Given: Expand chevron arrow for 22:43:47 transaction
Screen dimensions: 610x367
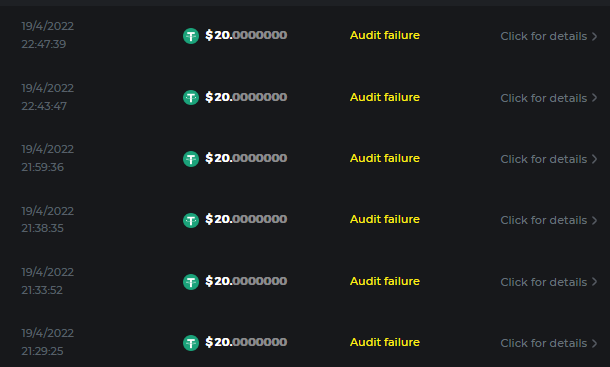Looking at the screenshot, I should coord(594,98).
